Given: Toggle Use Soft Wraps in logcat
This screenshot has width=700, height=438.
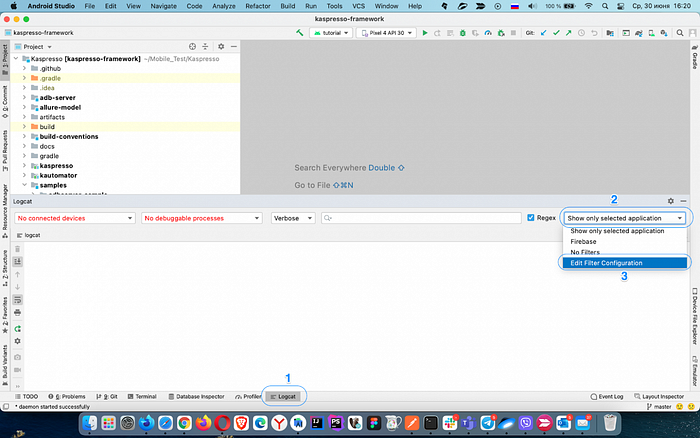Looking at the screenshot, I should 17,300.
